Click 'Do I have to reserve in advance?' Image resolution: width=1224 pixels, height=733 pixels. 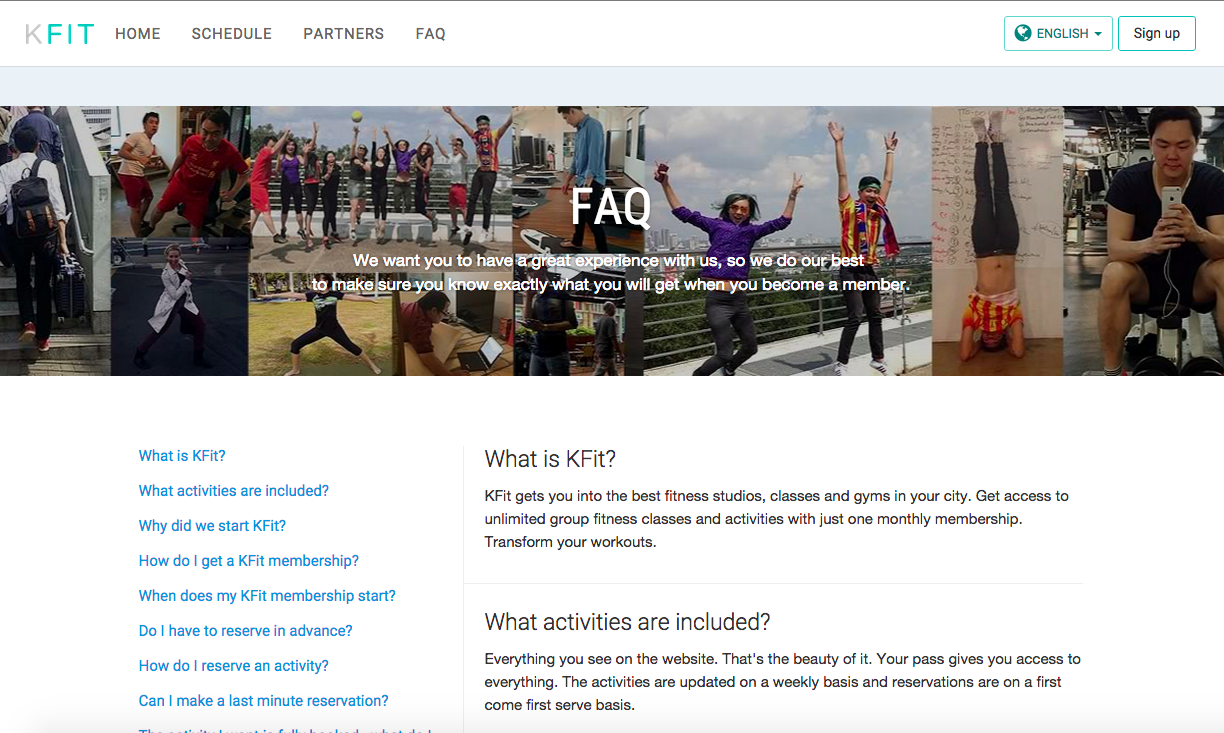click(246, 631)
